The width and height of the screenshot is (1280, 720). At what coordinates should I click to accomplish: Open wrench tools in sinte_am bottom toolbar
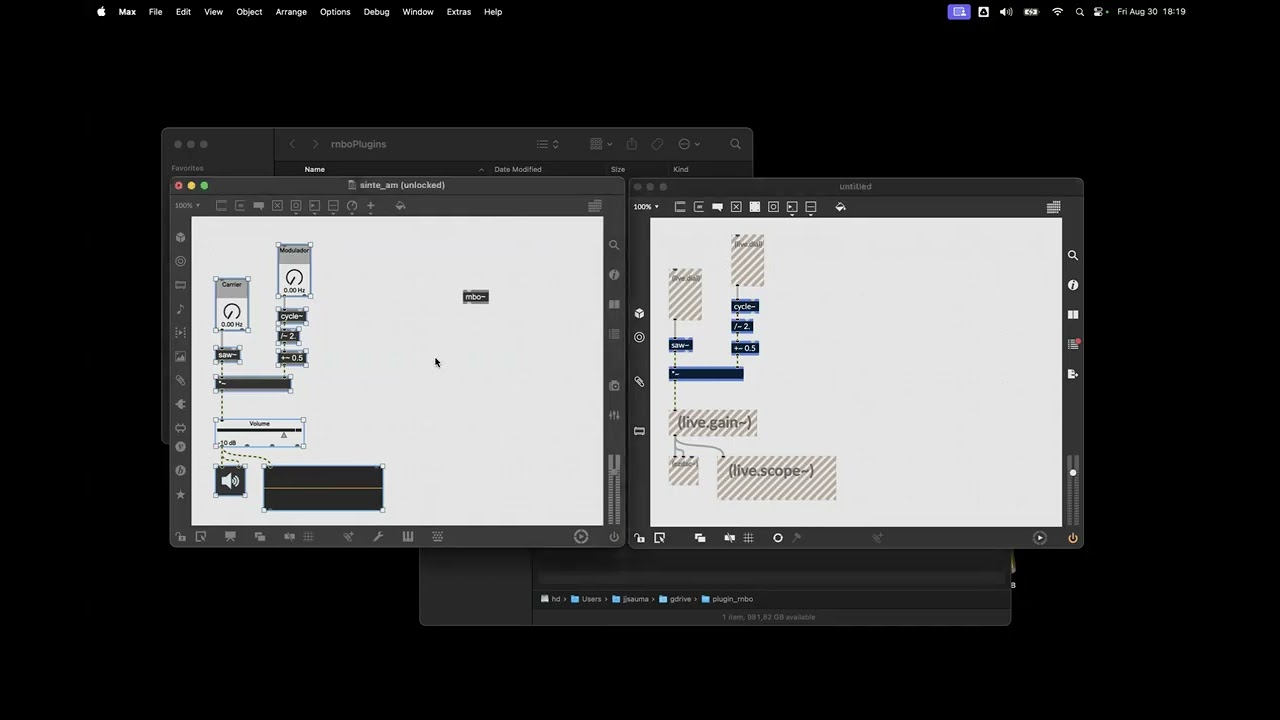tap(378, 537)
